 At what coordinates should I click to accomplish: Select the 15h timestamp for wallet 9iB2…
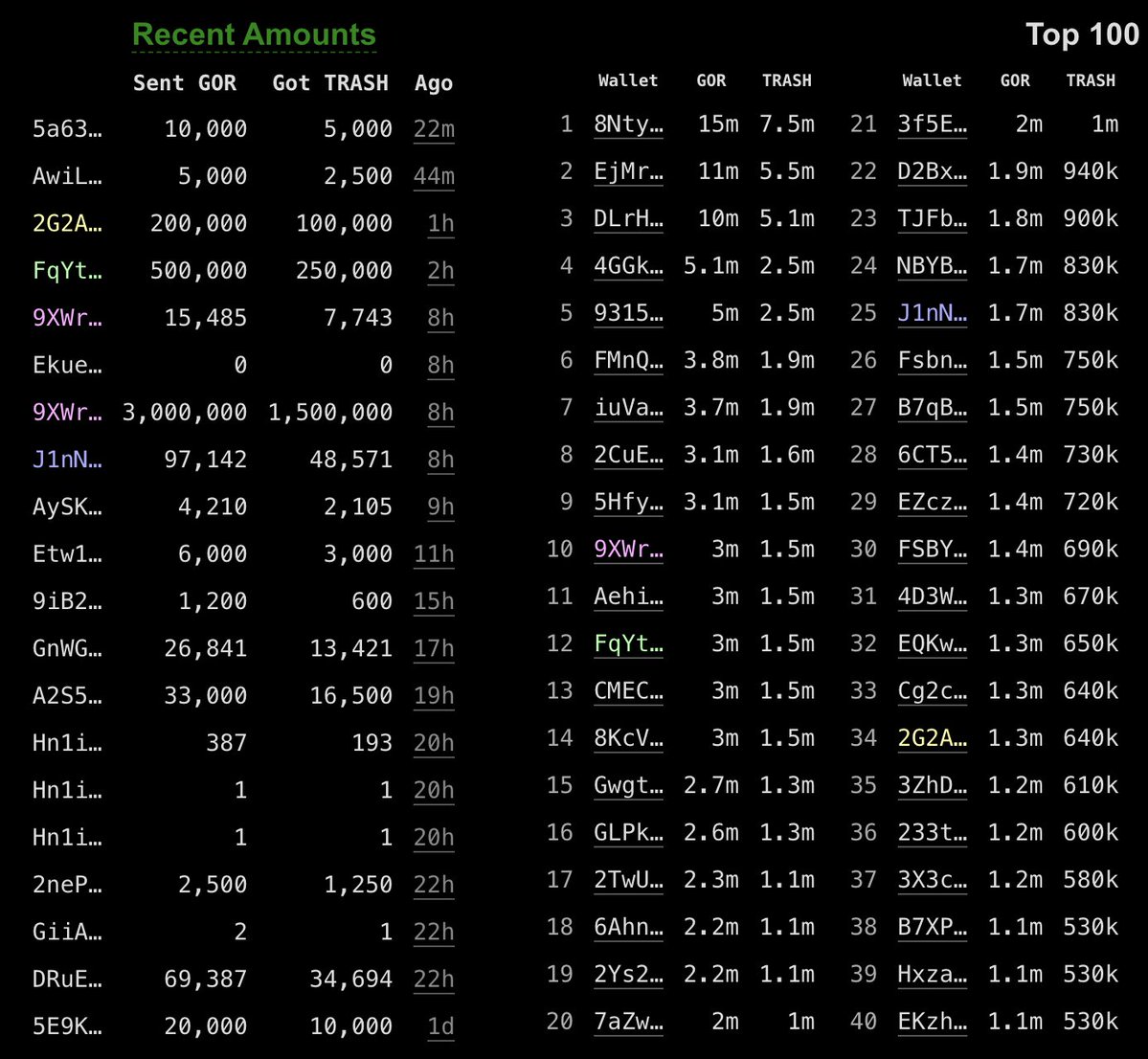(x=434, y=601)
